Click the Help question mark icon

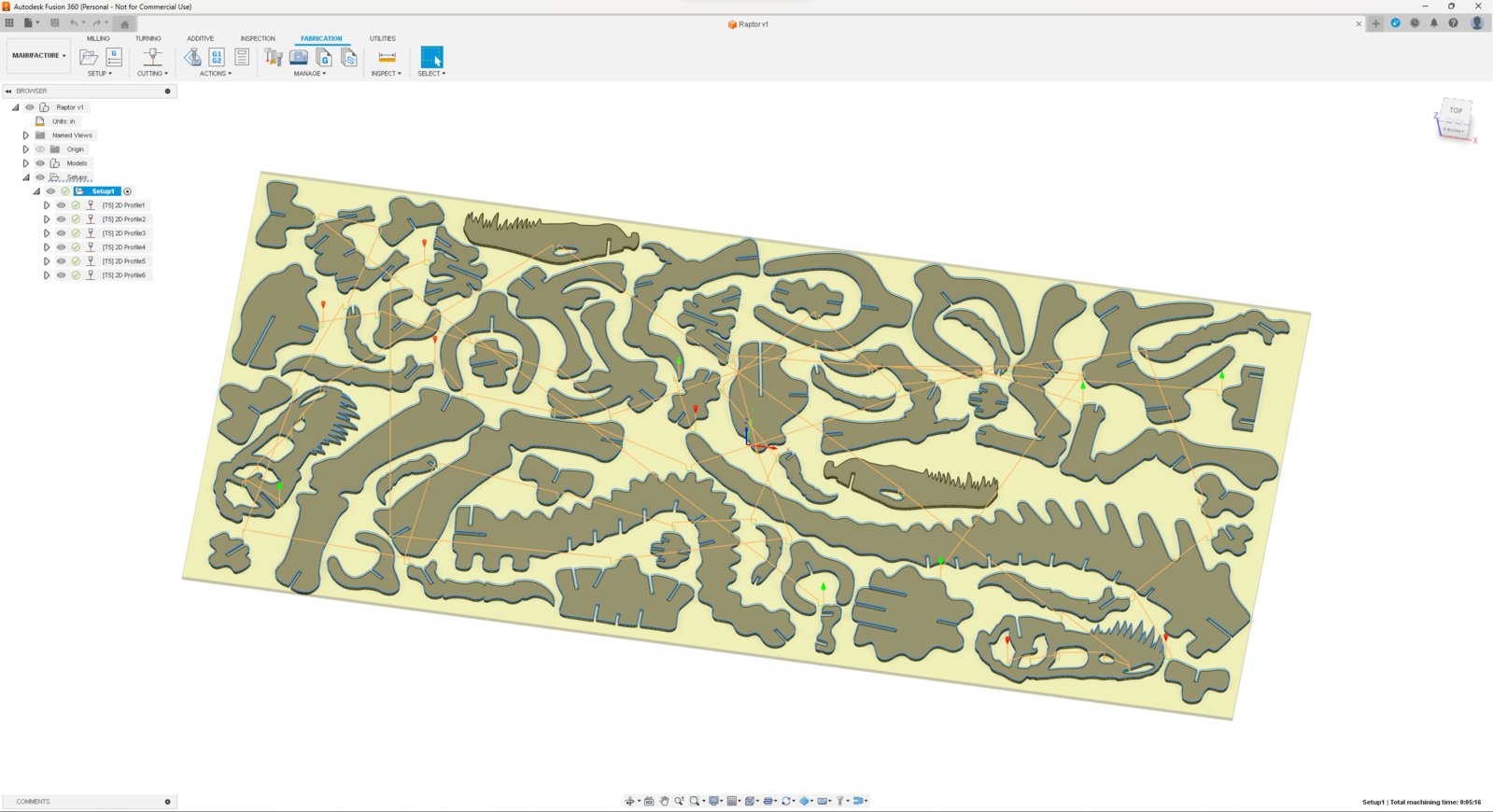click(x=1453, y=23)
